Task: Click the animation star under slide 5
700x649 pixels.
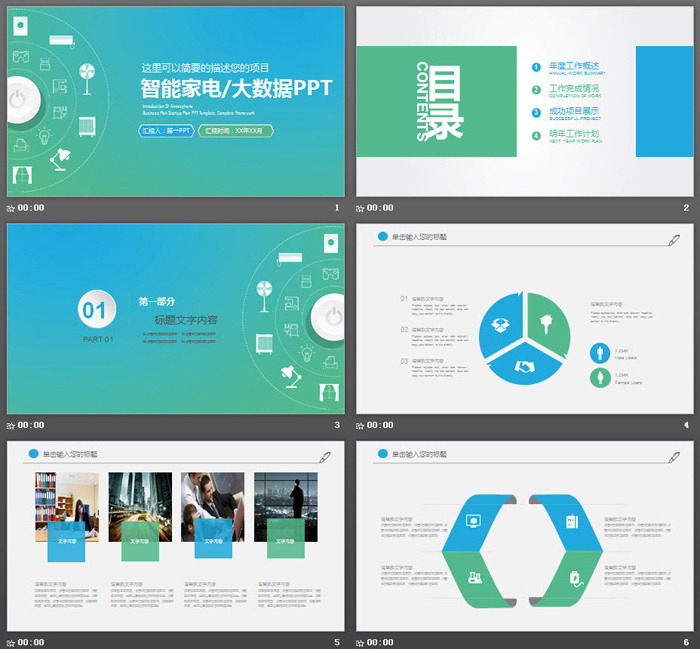Action: click(11, 643)
